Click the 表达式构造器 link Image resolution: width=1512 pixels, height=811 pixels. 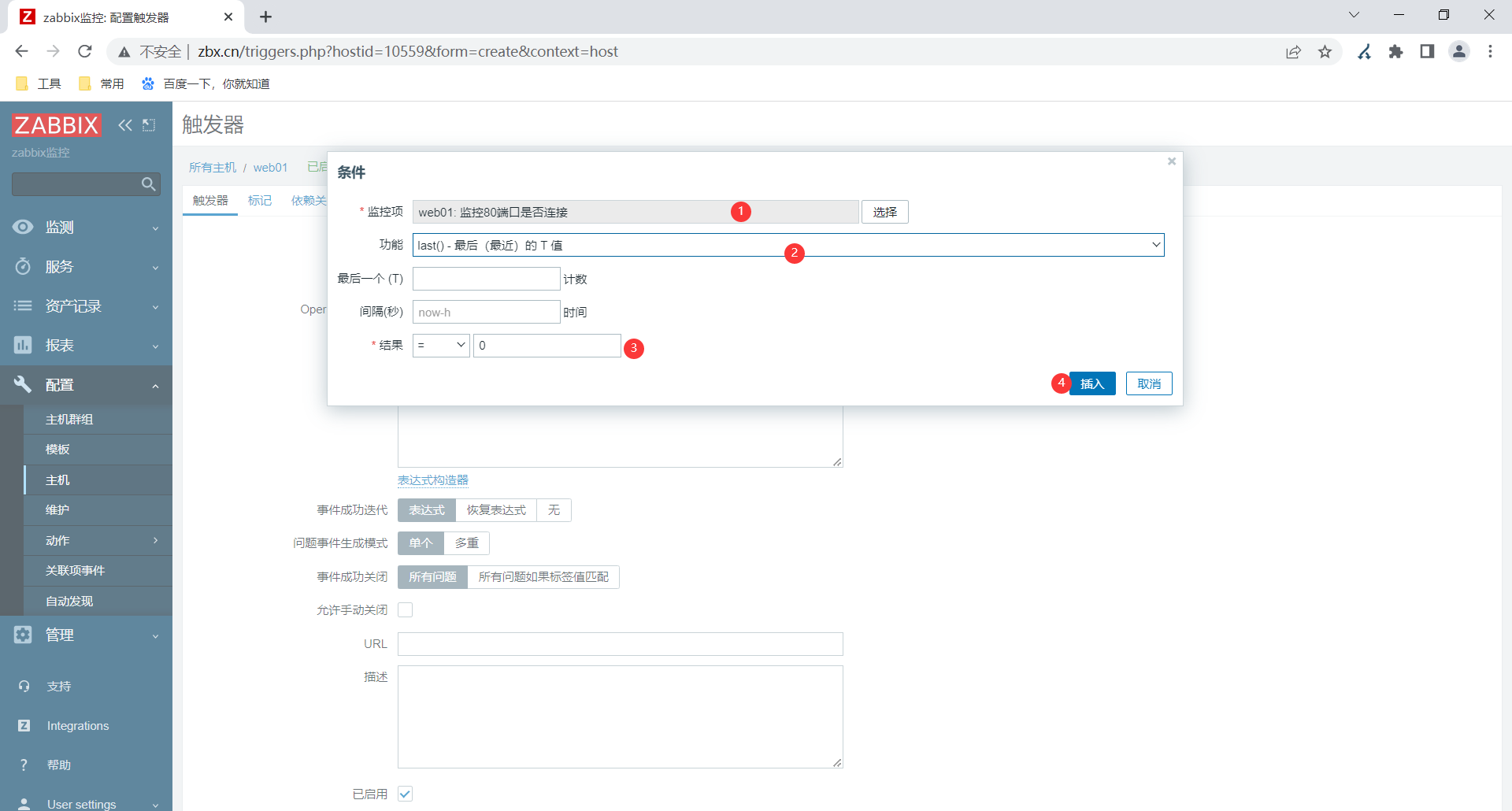click(x=433, y=480)
